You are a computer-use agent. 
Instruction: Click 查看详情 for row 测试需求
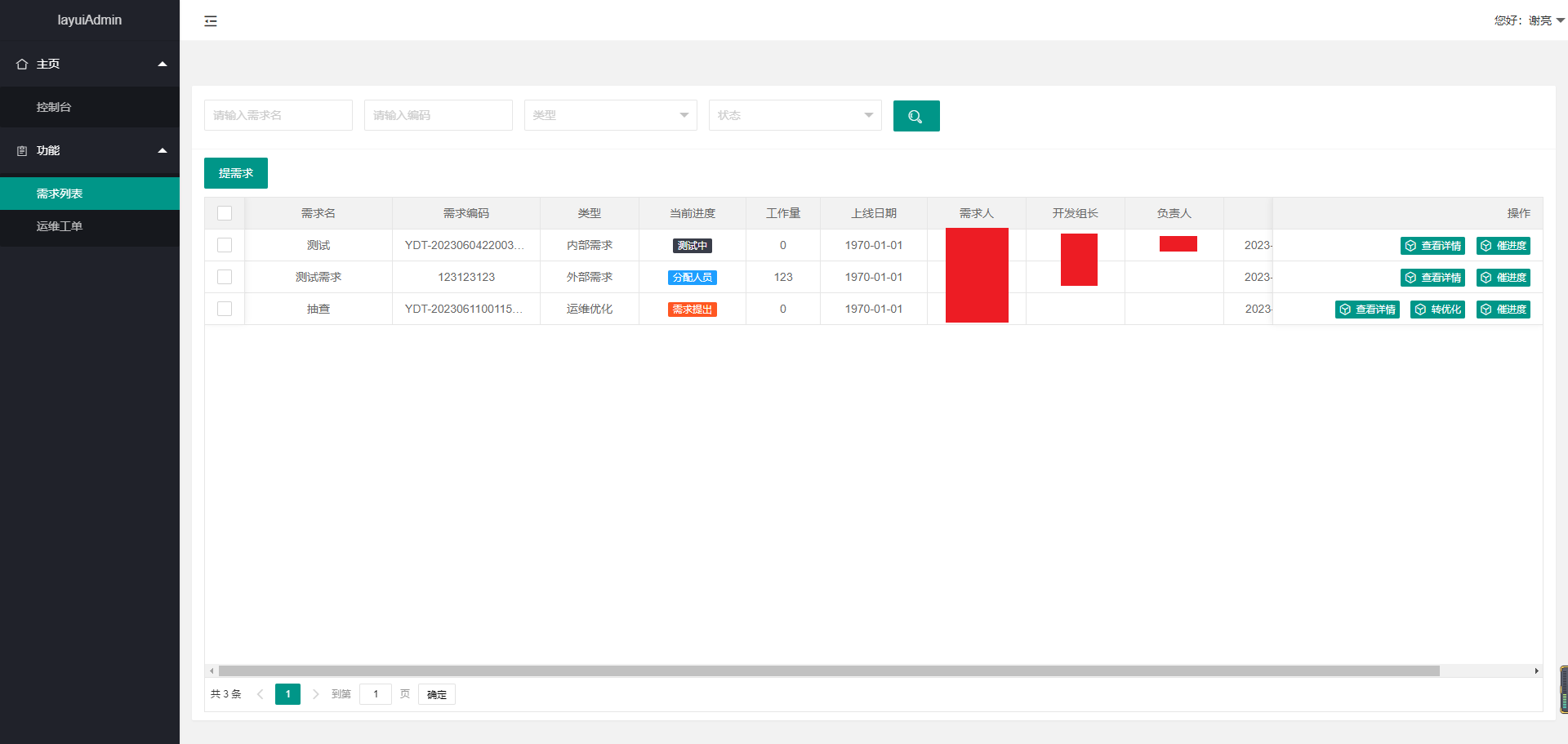click(x=1432, y=278)
